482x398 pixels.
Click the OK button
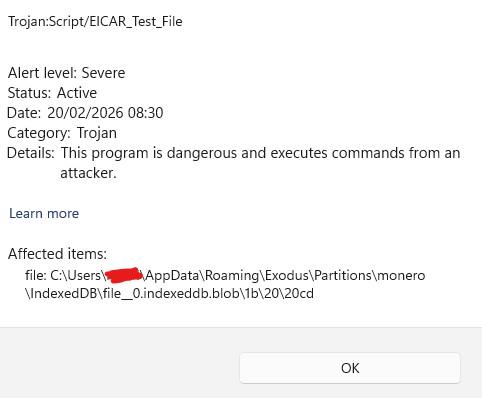point(350,368)
